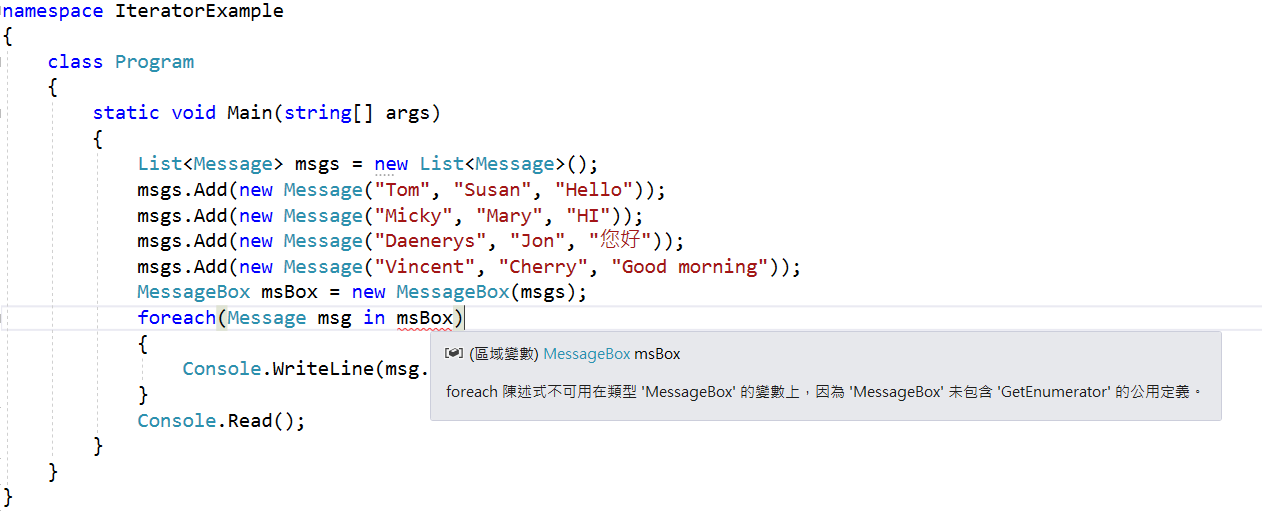Click the msgs variable in the List declaration
The image size is (1262, 511).
317,164
